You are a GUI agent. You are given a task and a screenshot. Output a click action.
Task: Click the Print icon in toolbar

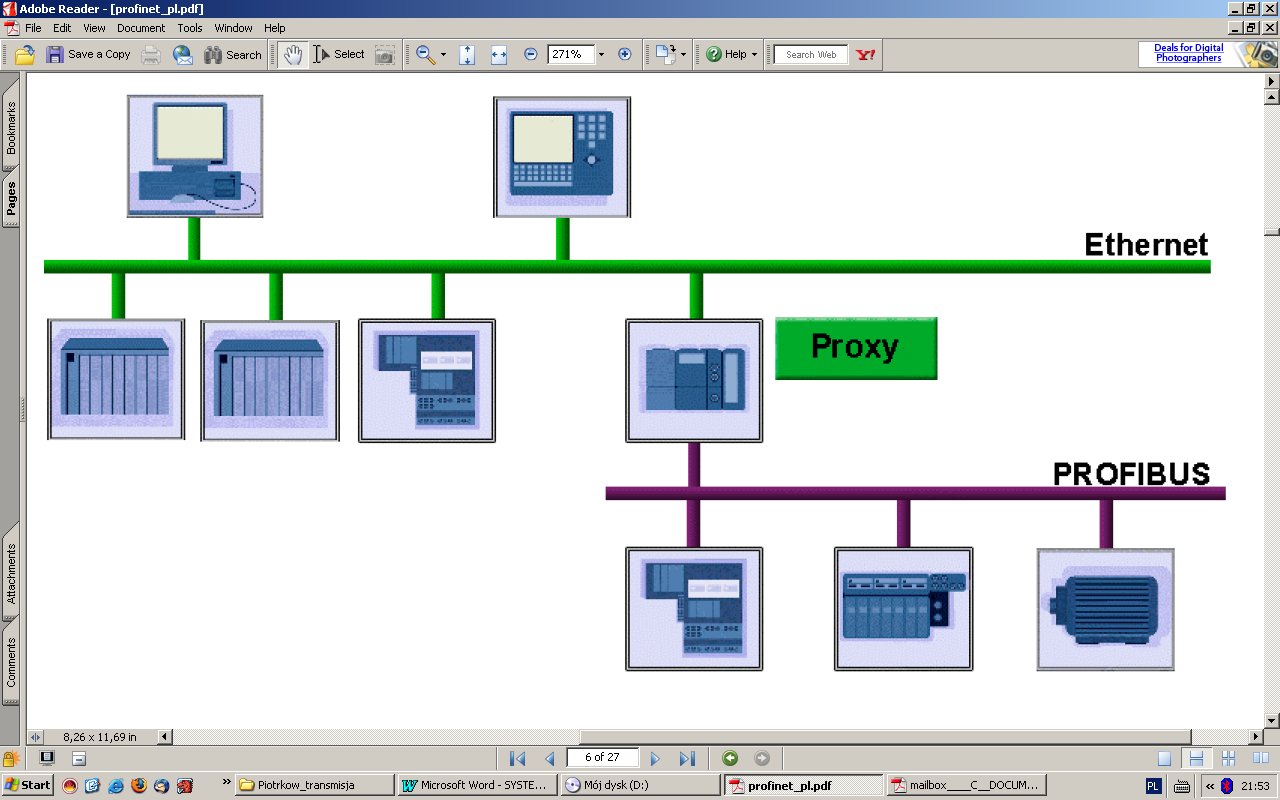click(151, 55)
